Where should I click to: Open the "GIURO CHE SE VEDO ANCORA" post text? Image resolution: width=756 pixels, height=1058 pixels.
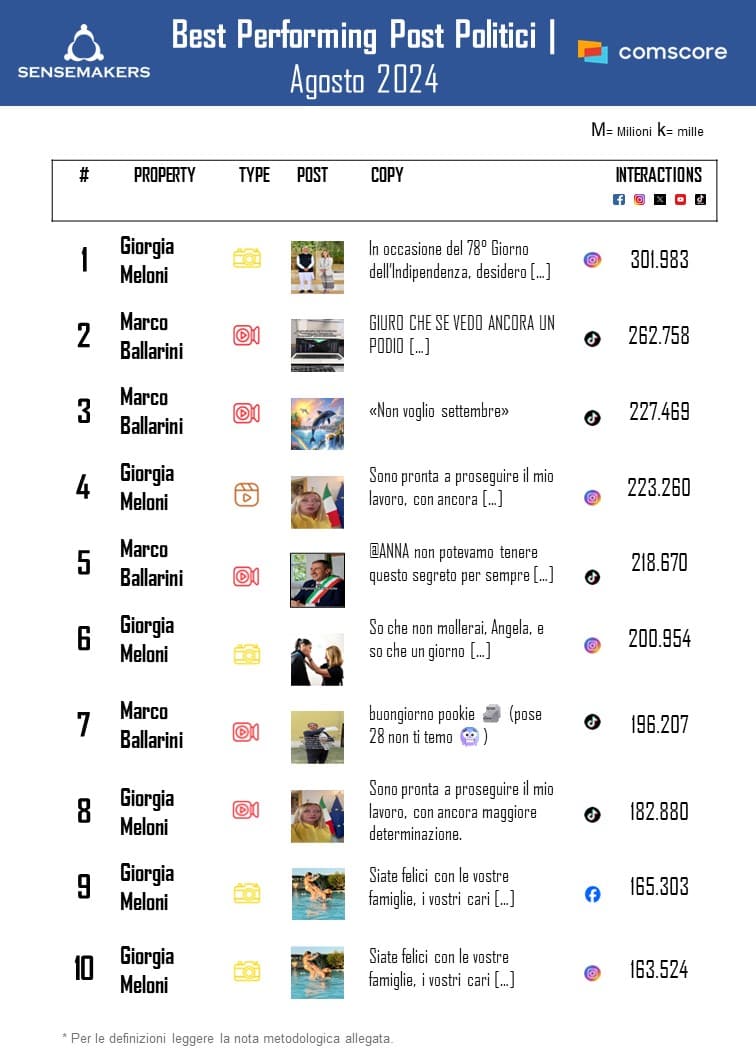point(461,334)
